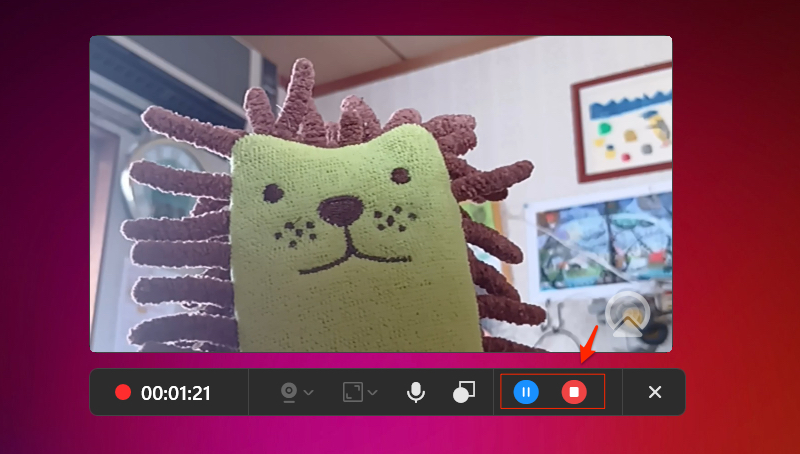Screen dimensions: 800x454
Task: Click the red arrow annotation above Stop
Action: click(x=591, y=341)
